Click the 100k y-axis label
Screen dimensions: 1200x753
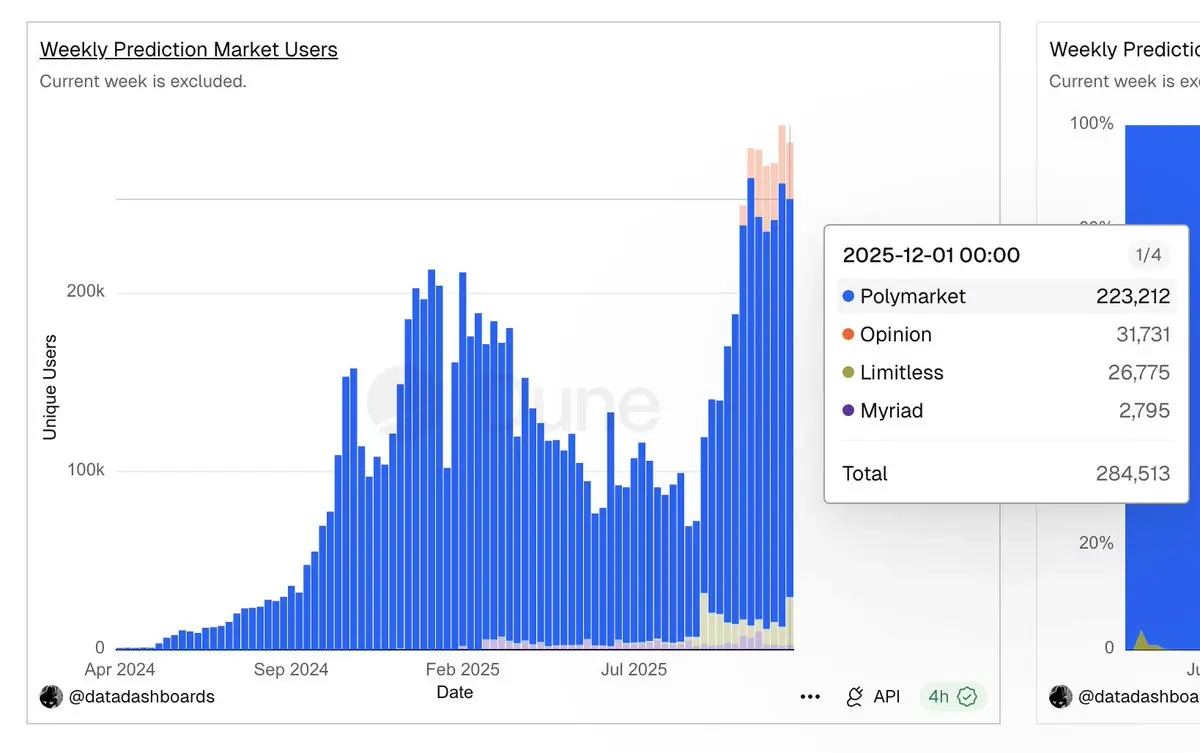point(86,470)
